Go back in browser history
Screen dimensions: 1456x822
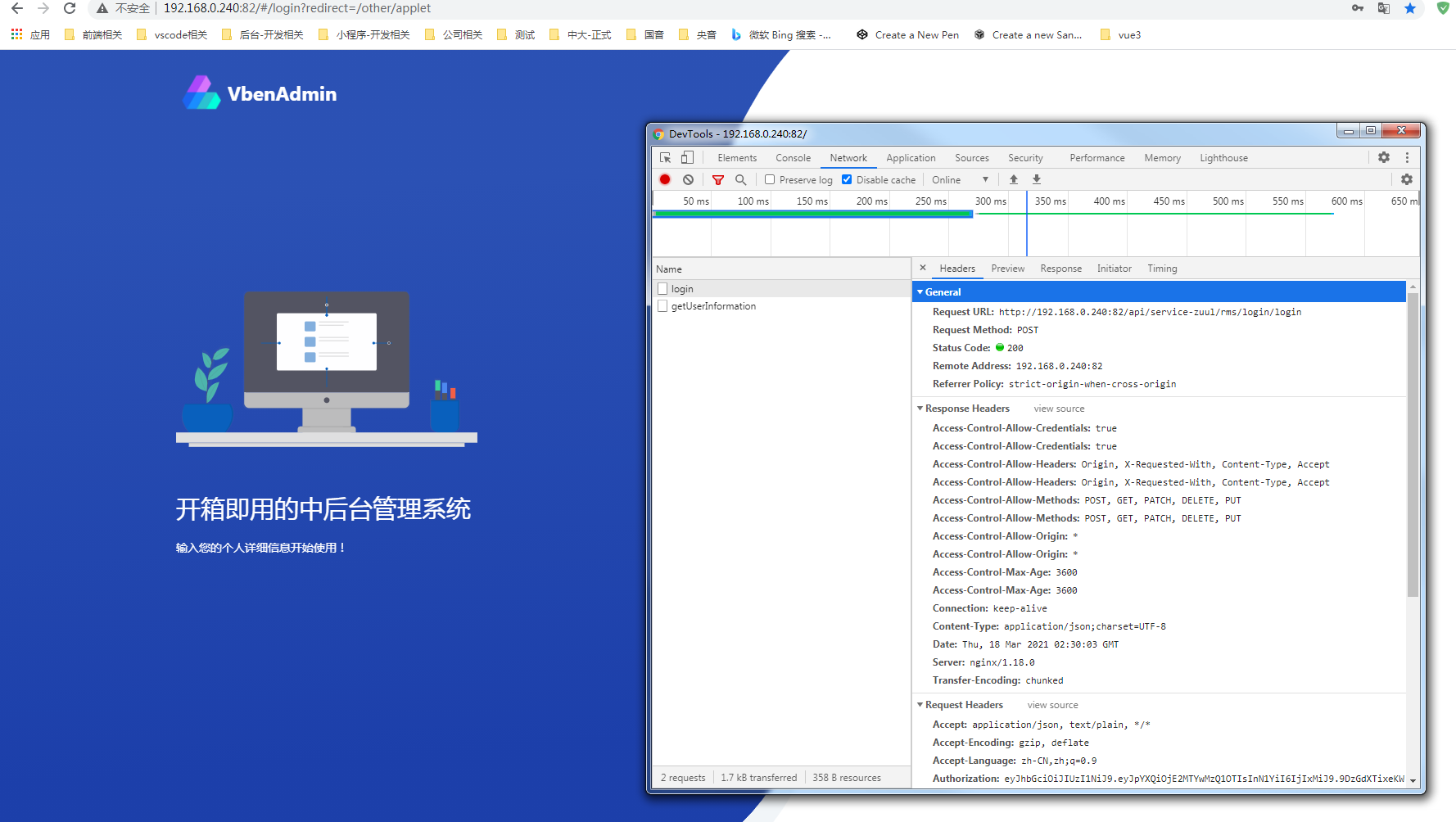[x=17, y=8]
